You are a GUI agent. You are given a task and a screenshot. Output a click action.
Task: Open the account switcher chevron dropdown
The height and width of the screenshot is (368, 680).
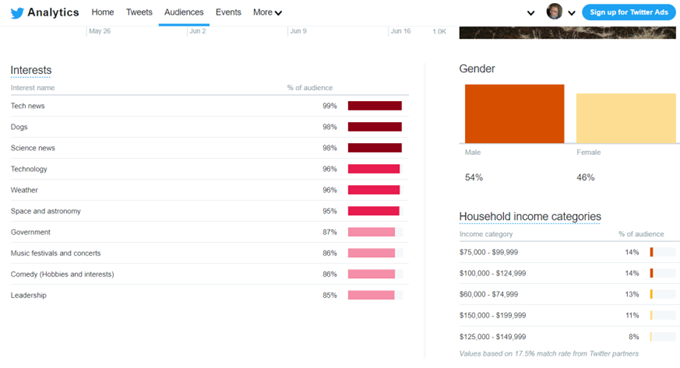[530, 13]
